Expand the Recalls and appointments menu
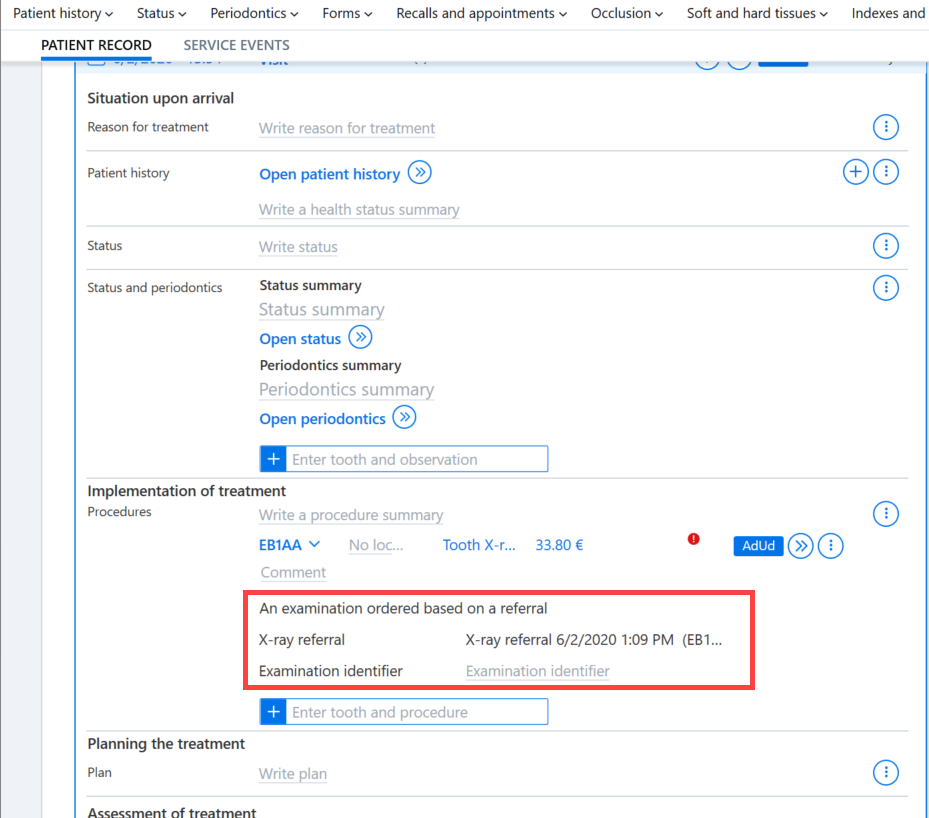Screen dimensions: 929x818 point(481,13)
